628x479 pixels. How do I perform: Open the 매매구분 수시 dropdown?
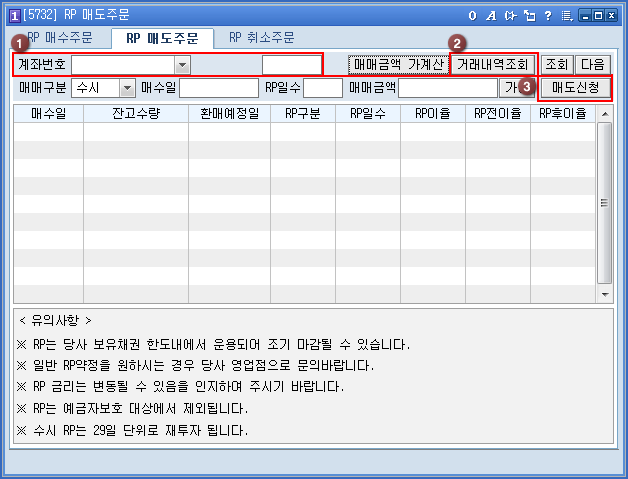127,88
